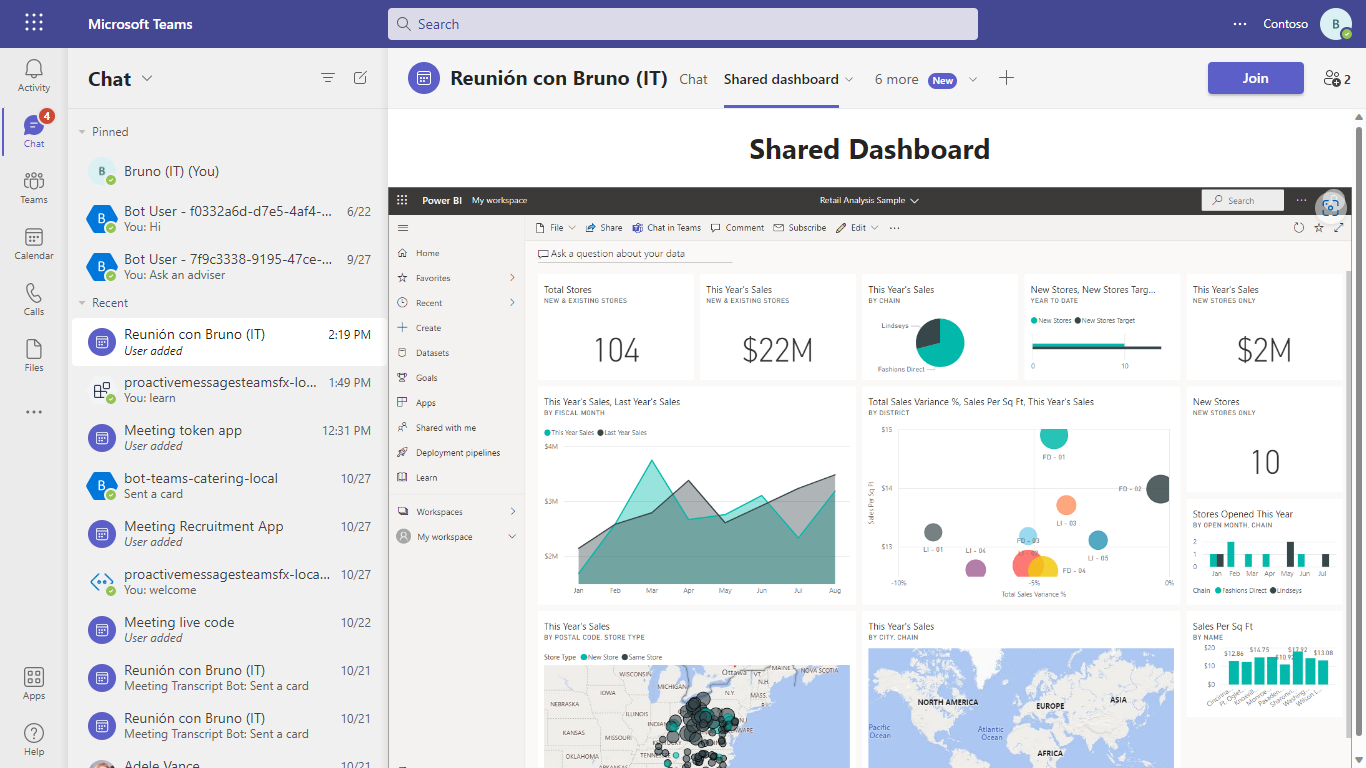
Task: Show meeting participants count
Action: pos(1337,79)
